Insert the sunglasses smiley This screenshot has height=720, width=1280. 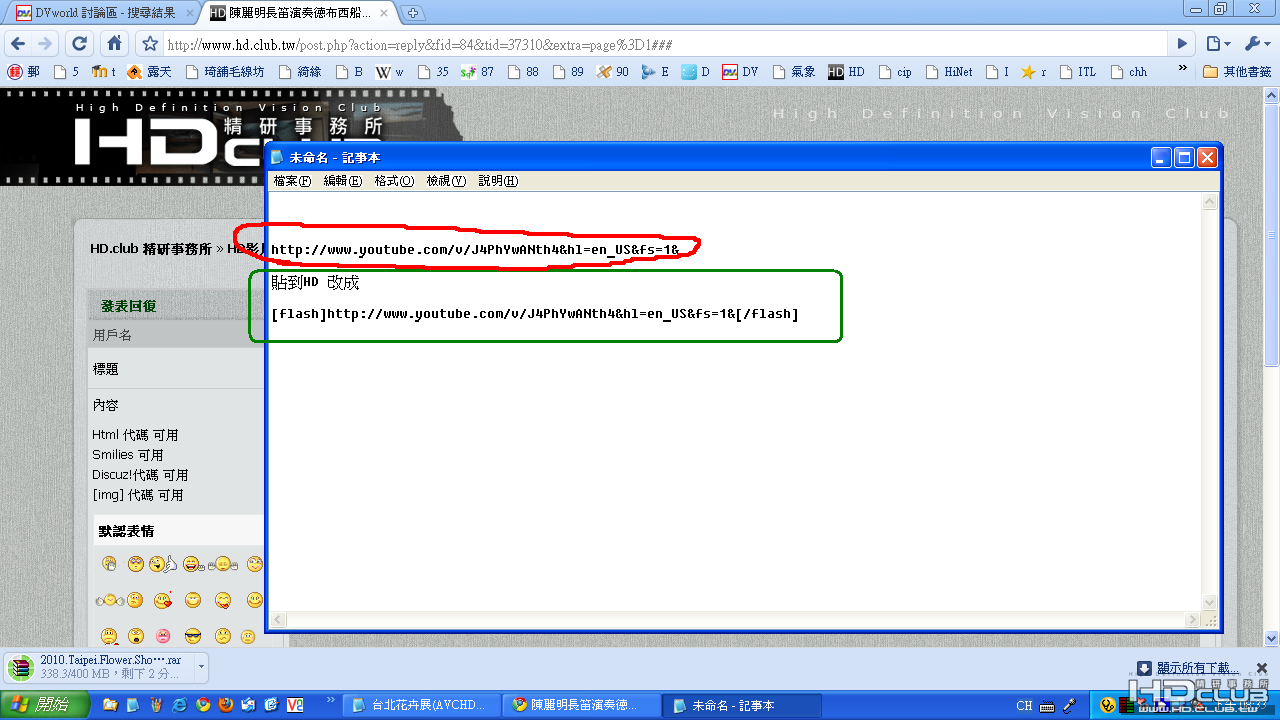[193, 636]
